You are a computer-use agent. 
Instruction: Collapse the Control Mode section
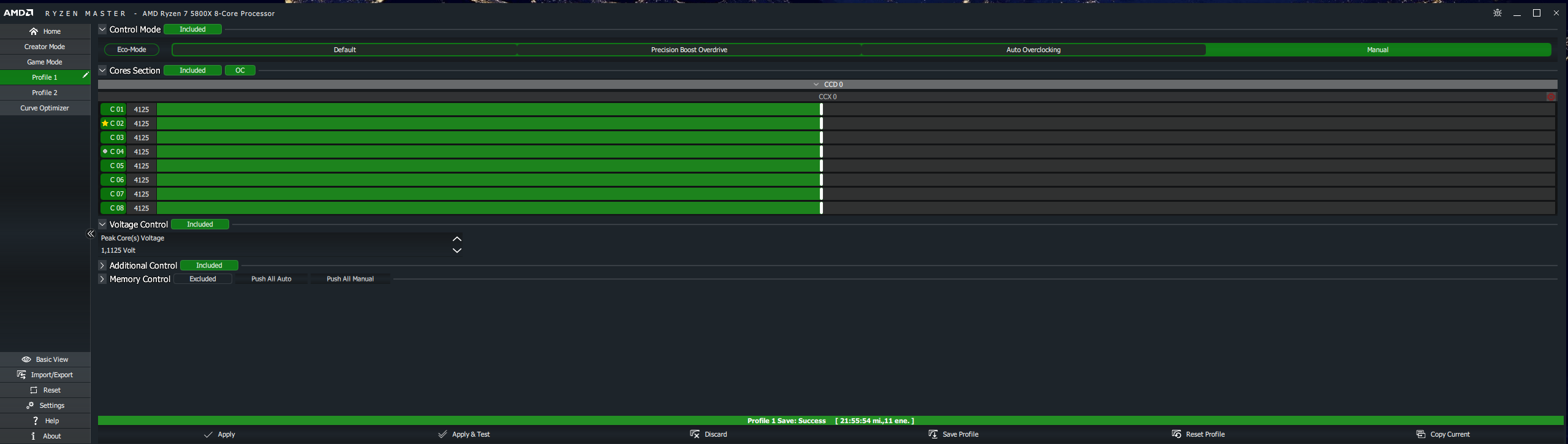[102, 29]
